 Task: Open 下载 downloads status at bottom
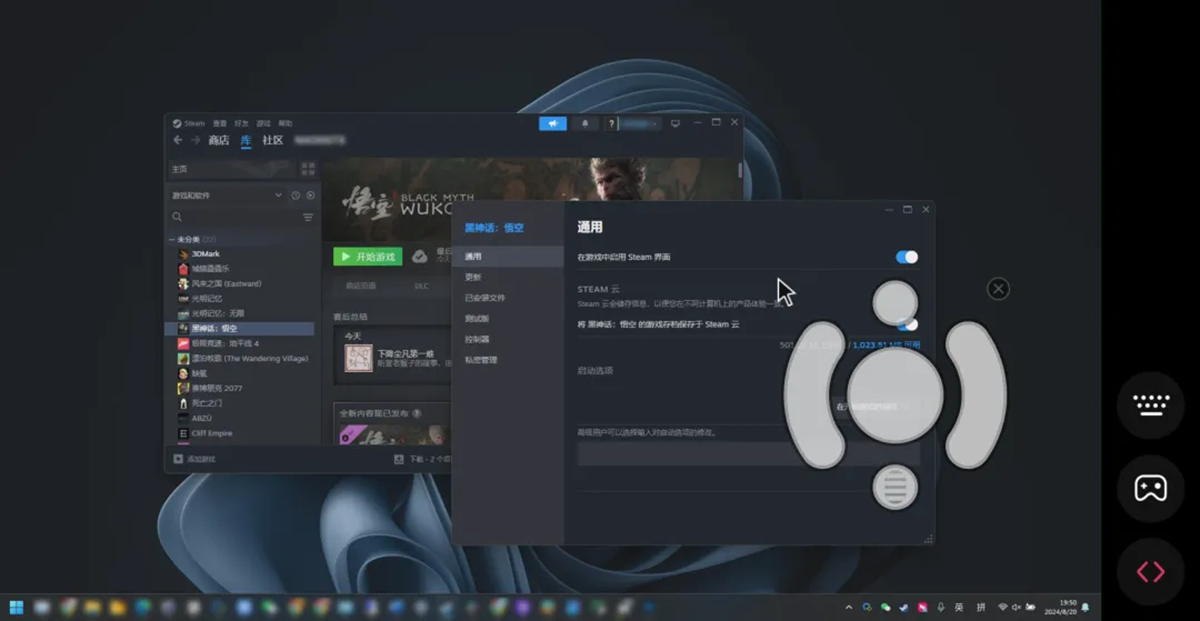pos(421,459)
